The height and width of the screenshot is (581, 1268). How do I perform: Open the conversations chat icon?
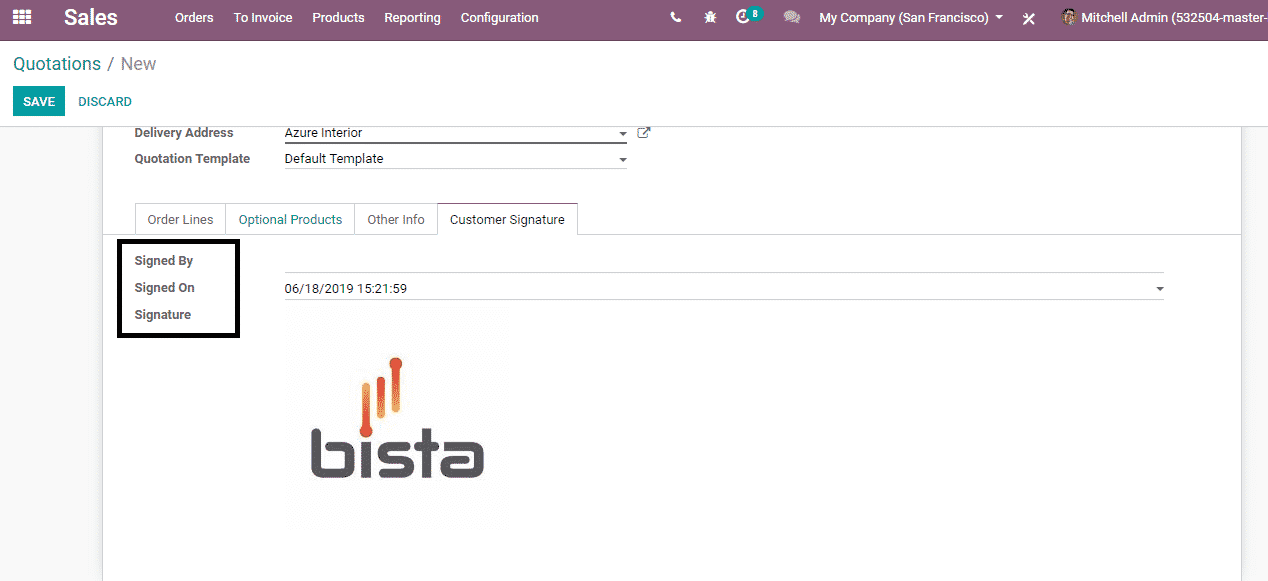[x=792, y=18]
